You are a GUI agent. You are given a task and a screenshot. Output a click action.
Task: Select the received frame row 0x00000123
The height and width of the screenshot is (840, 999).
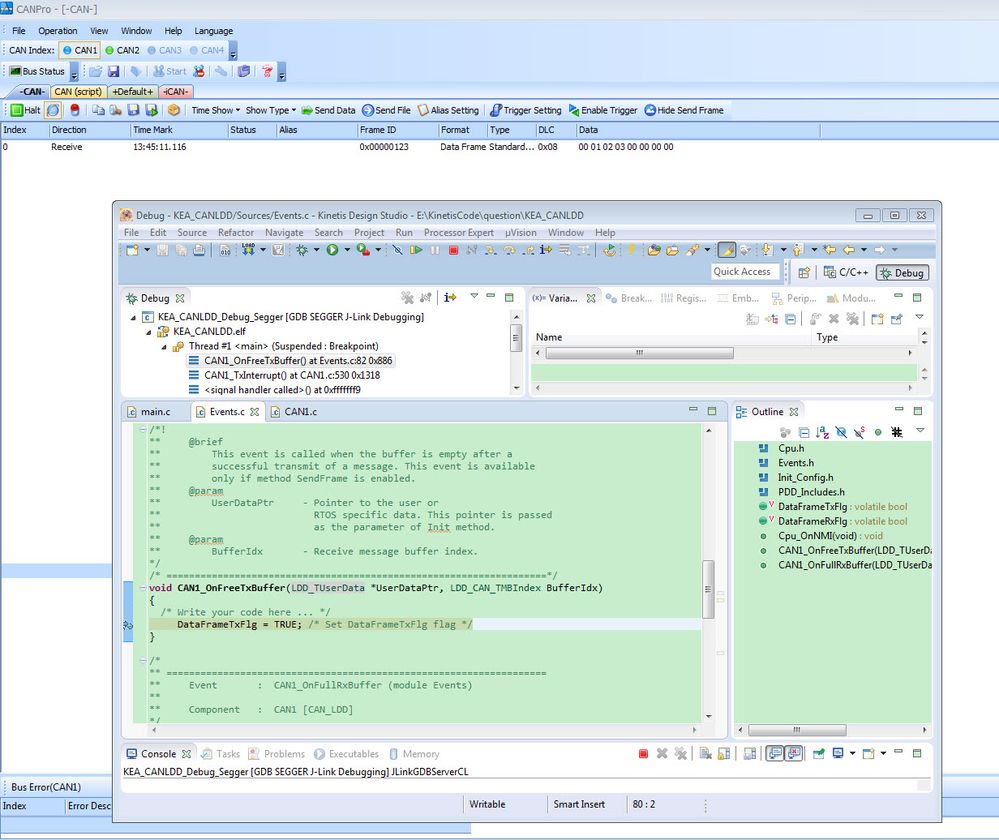click(x=410, y=147)
